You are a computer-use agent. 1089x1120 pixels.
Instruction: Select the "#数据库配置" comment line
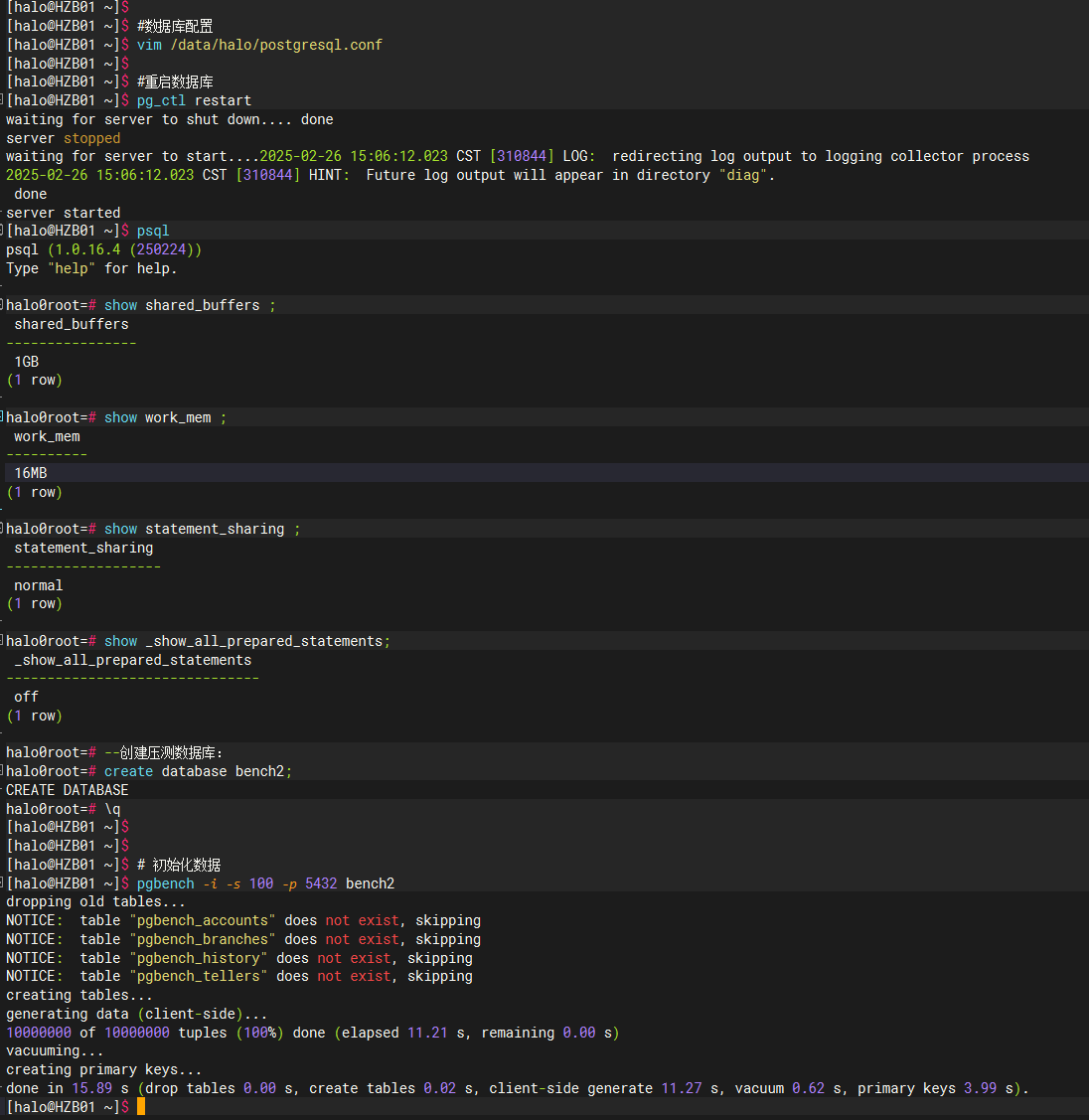click(x=175, y=27)
